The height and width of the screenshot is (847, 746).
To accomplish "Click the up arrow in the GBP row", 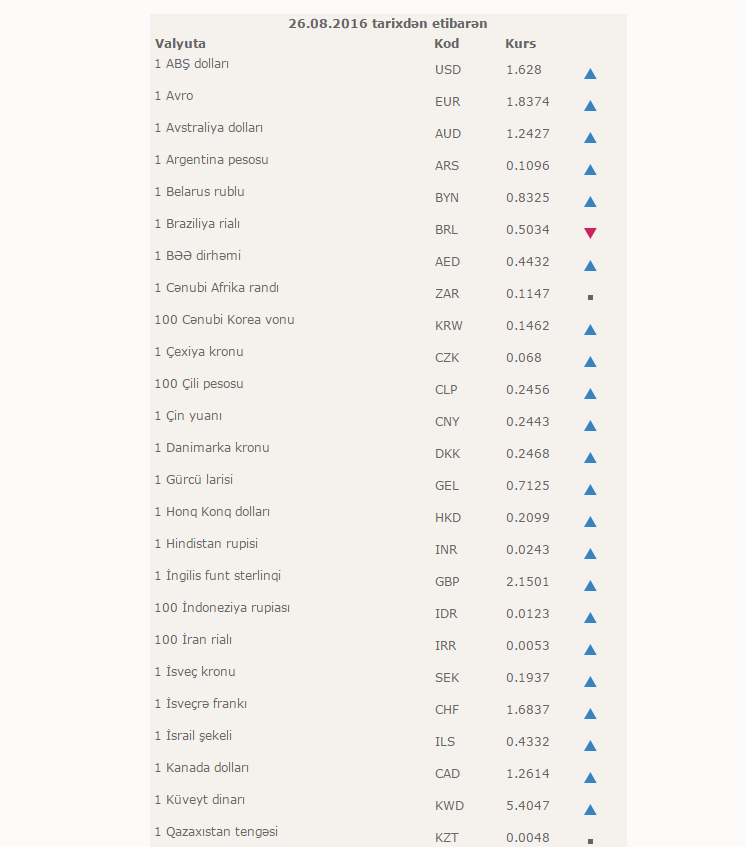I will (590, 586).
